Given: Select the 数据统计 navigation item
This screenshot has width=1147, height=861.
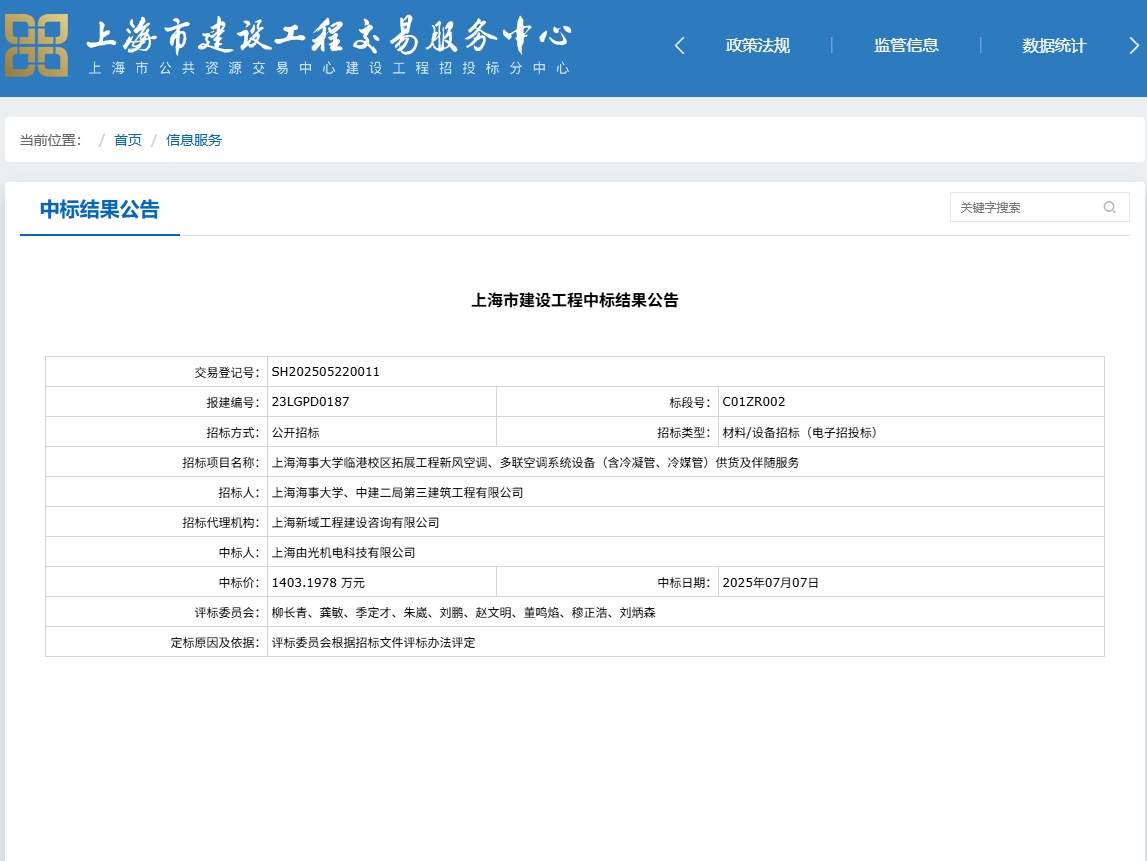Looking at the screenshot, I should [1053, 46].
